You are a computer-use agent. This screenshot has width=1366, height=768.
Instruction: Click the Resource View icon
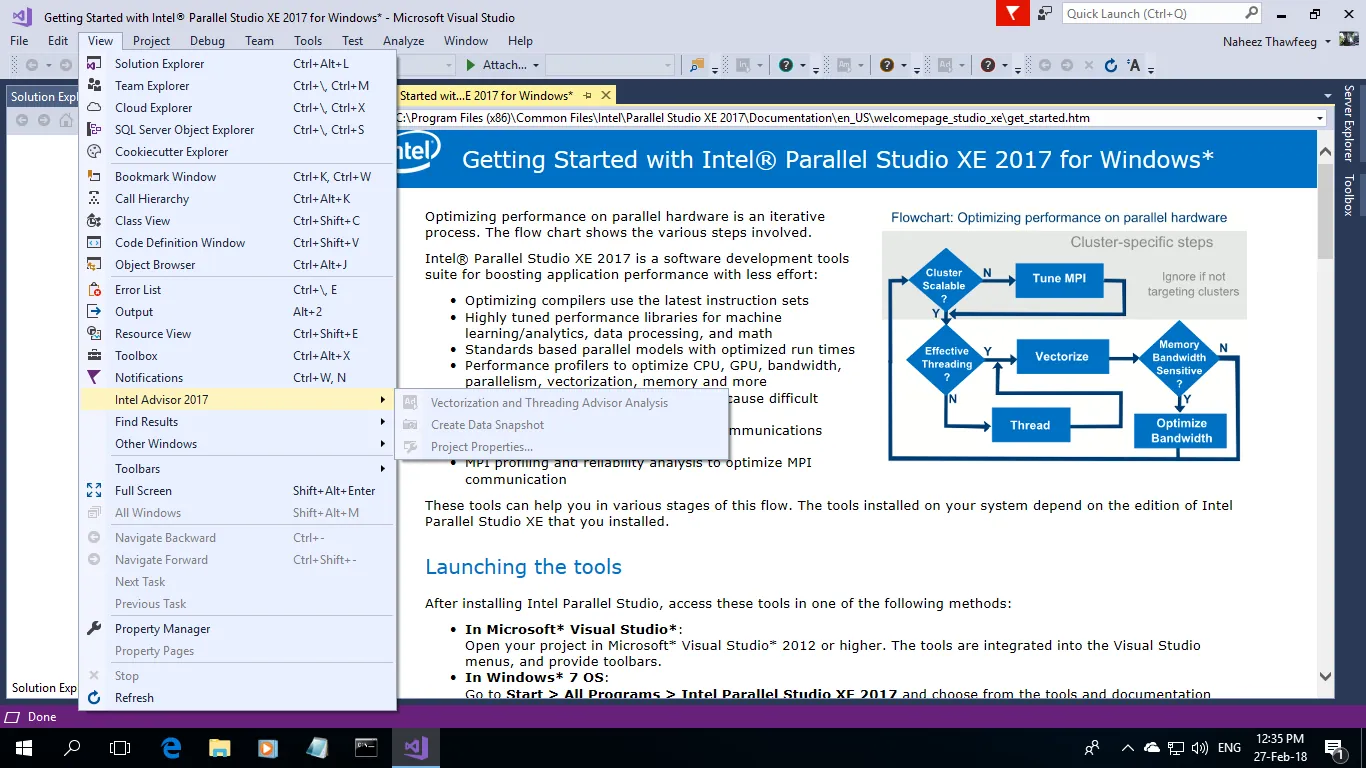click(94, 333)
